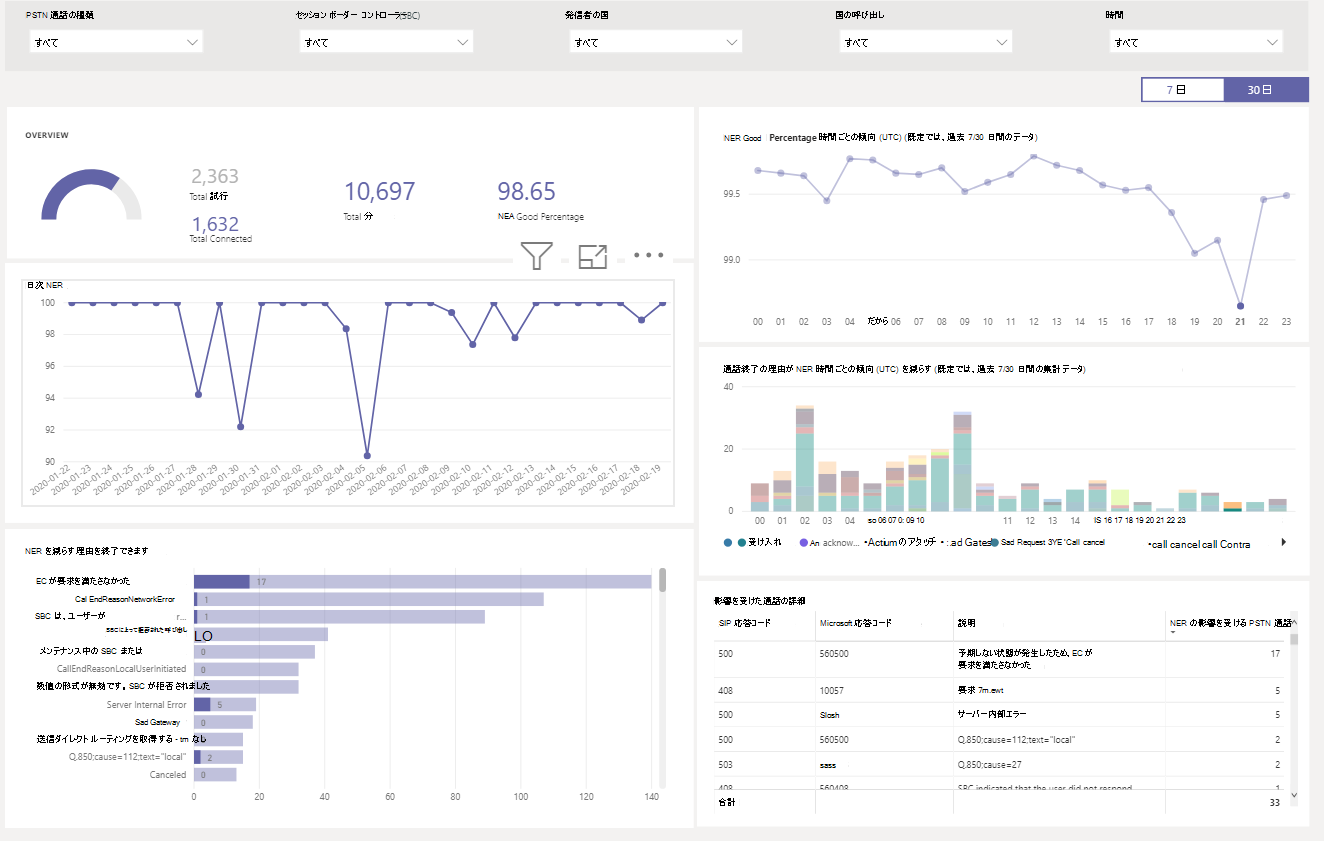Select the 2020-02-05 lowest point on daily NER
This screenshot has width=1324, height=841.
(367, 456)
